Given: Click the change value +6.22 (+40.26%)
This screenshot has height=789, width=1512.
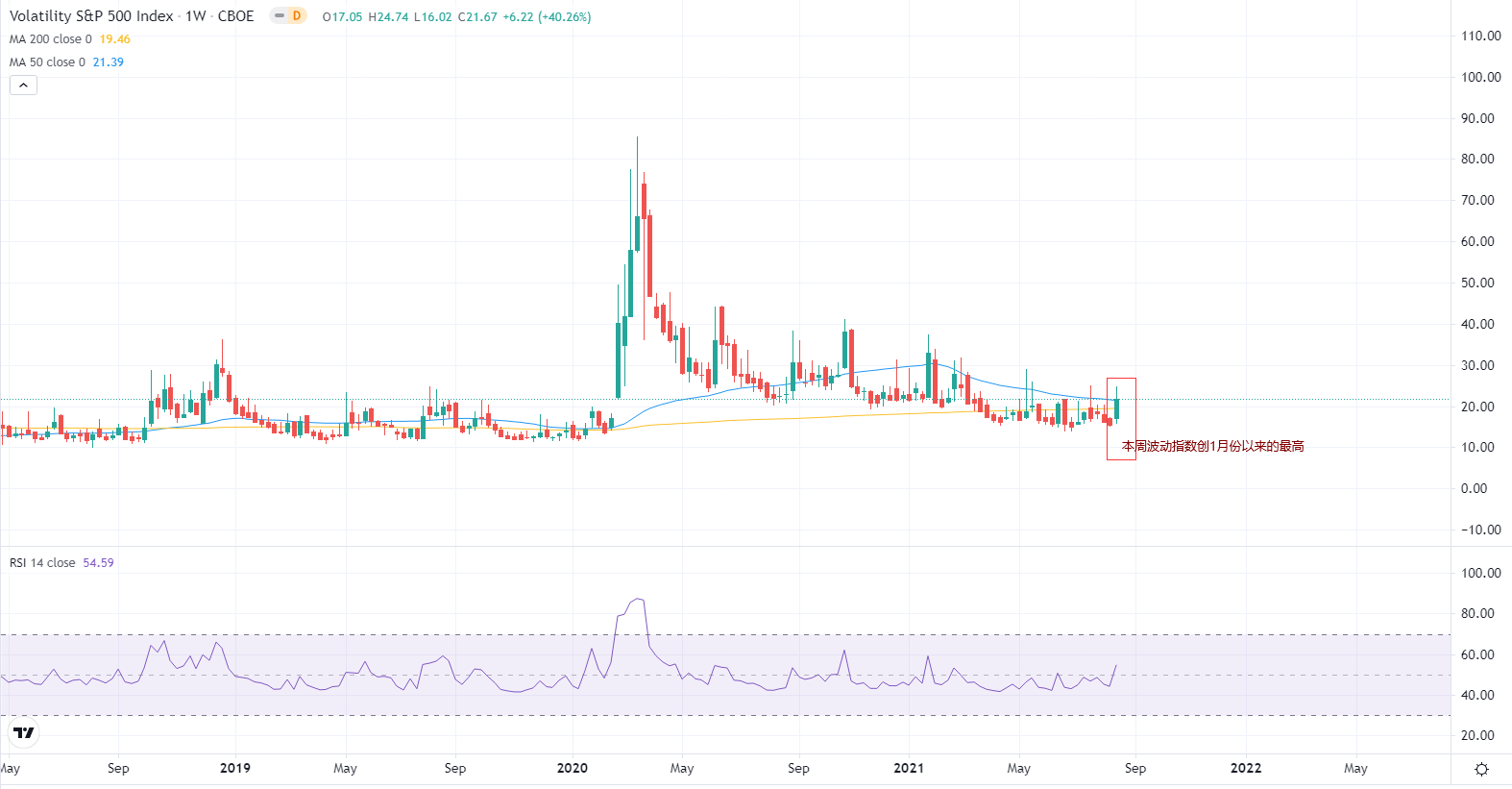Looking at the screenshot, I should click(547, 17).
